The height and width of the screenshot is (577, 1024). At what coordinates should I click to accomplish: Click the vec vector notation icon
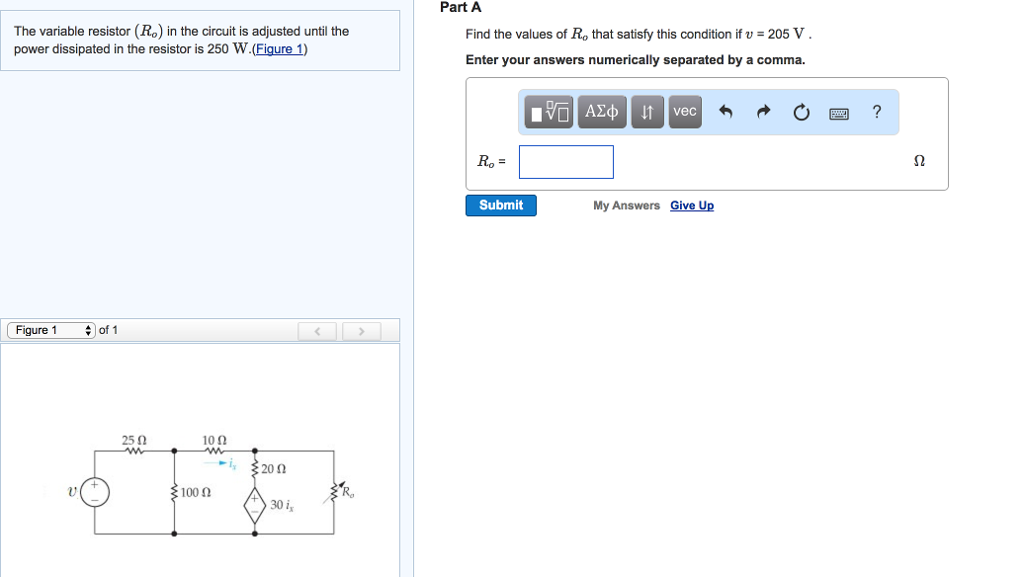point(684,112)
